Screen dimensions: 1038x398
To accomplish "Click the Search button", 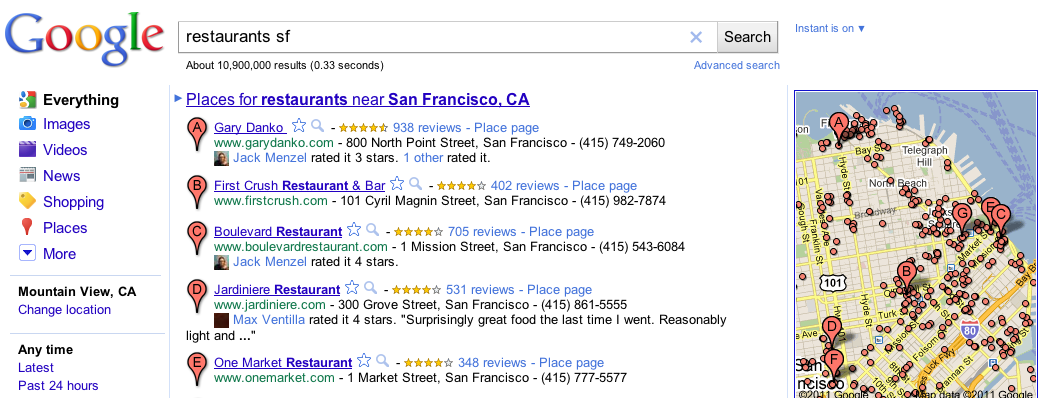I will click(x=747, y=37).
